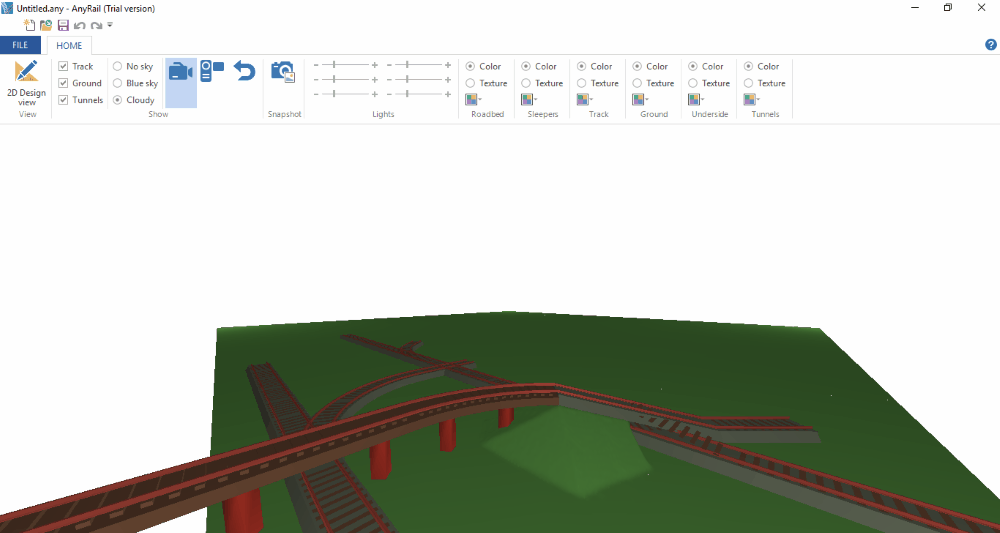Select the No sky option
The width and height of the screenshot is (1000, 533).
click(x=117, y=66)
